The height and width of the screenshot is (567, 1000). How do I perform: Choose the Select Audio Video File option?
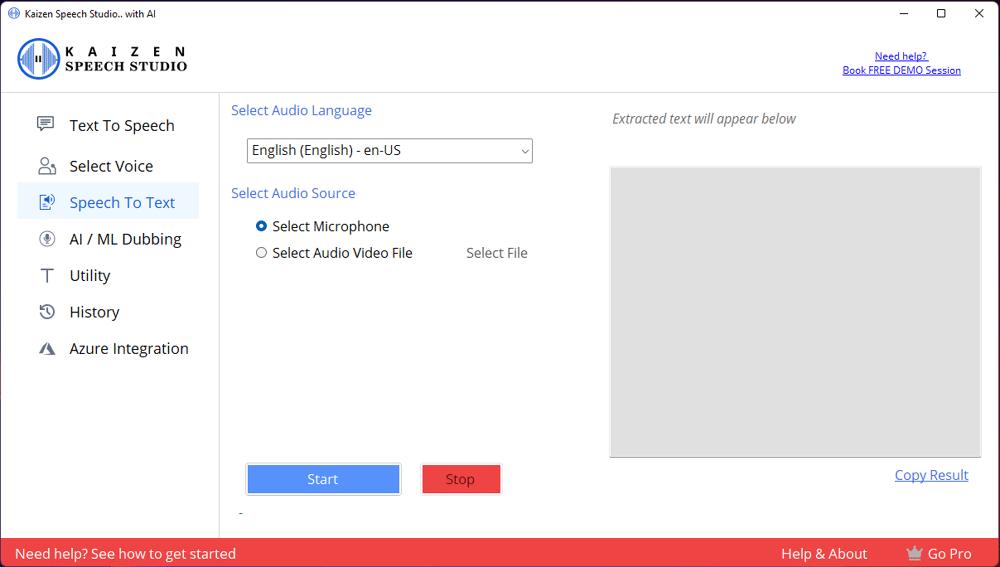[262, 253]
